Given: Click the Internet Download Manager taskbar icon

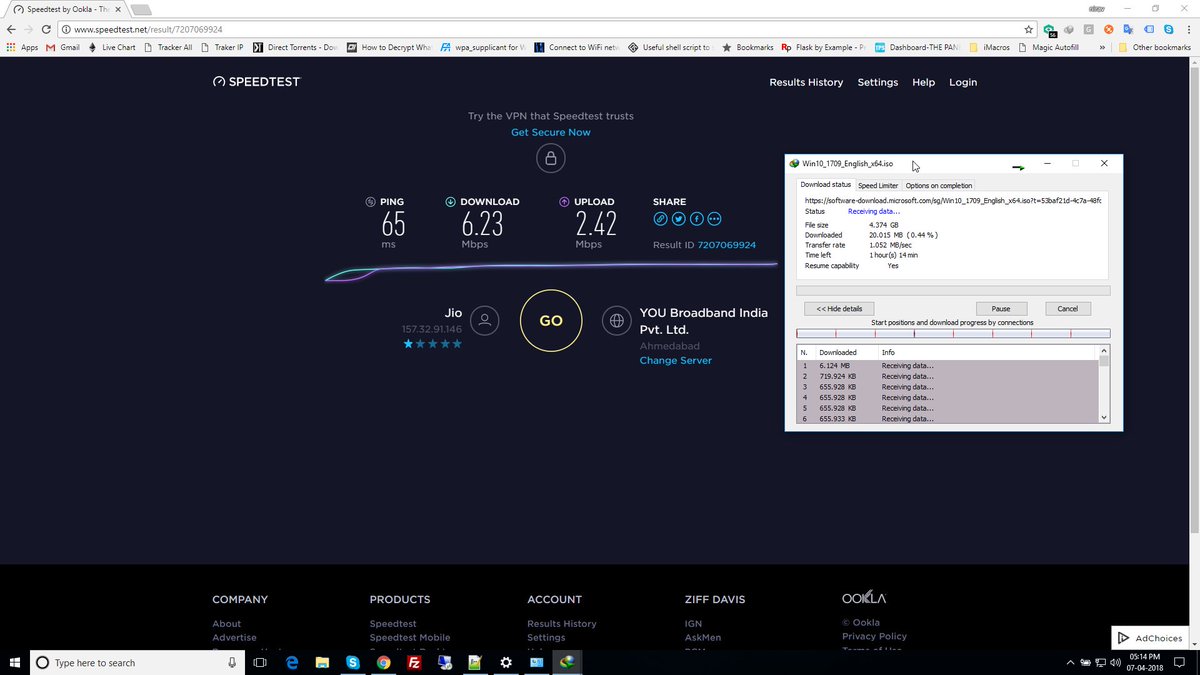Looking at the screenshot, I should [x=567, y=662].
